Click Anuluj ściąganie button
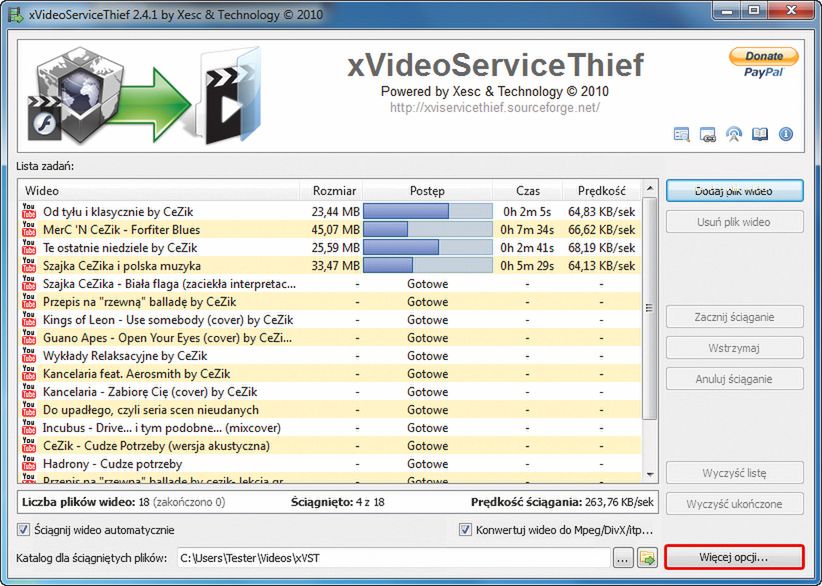Screen dimensions: 822x586 click(734, 378)
